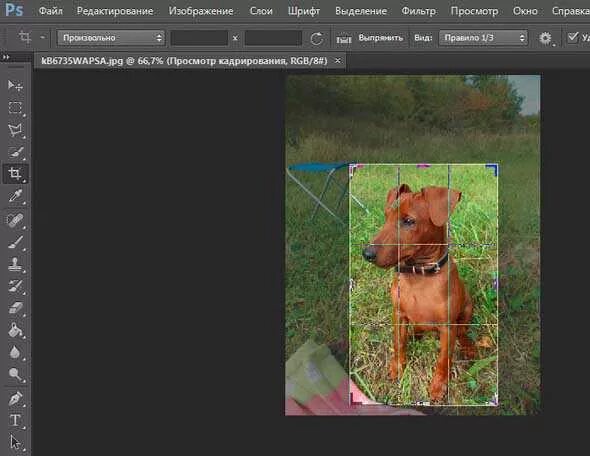Screen dimensions: 590x456
Task: Click the Photoshop Ps logo
Action: [x=14, y=10]
